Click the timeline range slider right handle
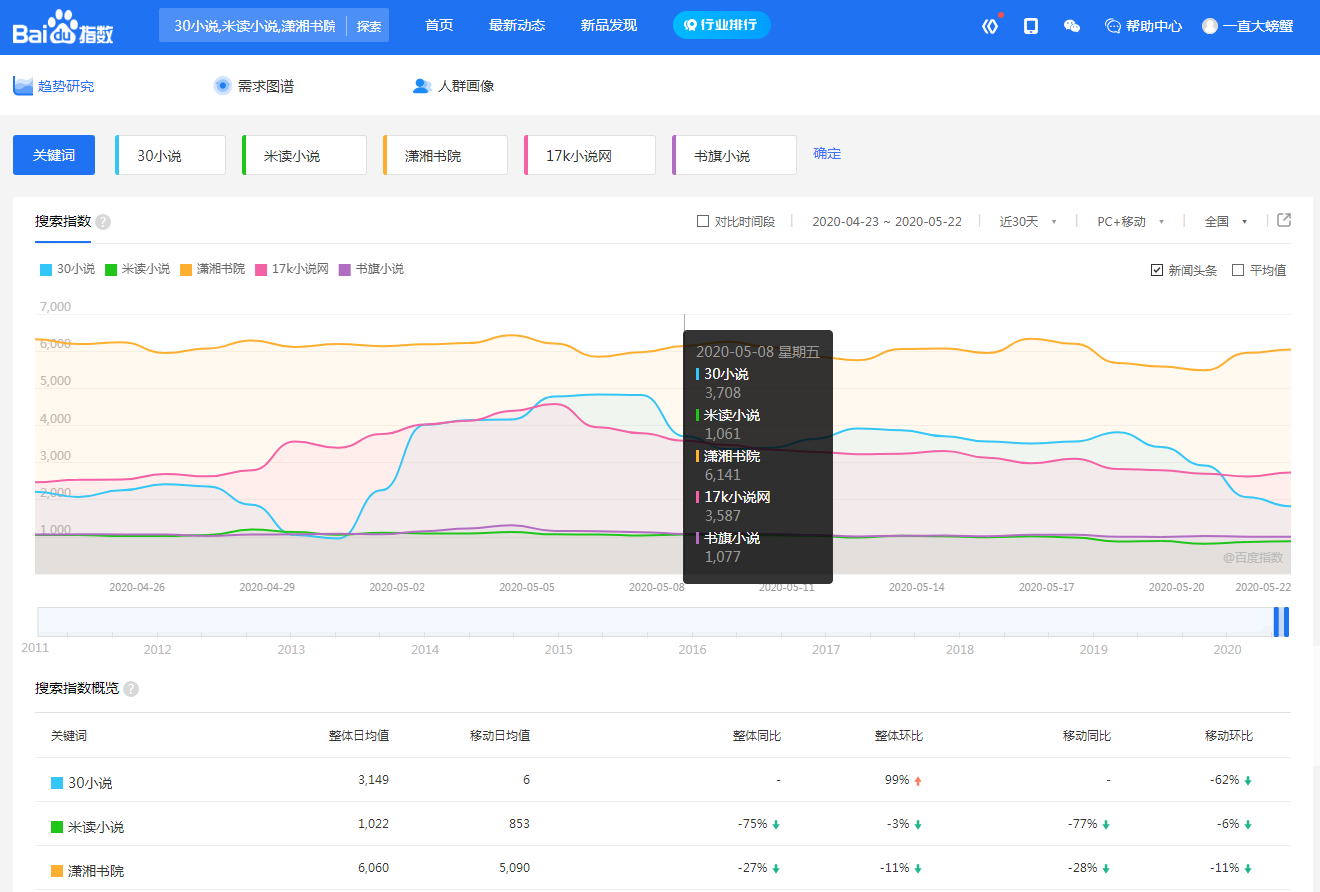1320x892 pixels. 1286,621
